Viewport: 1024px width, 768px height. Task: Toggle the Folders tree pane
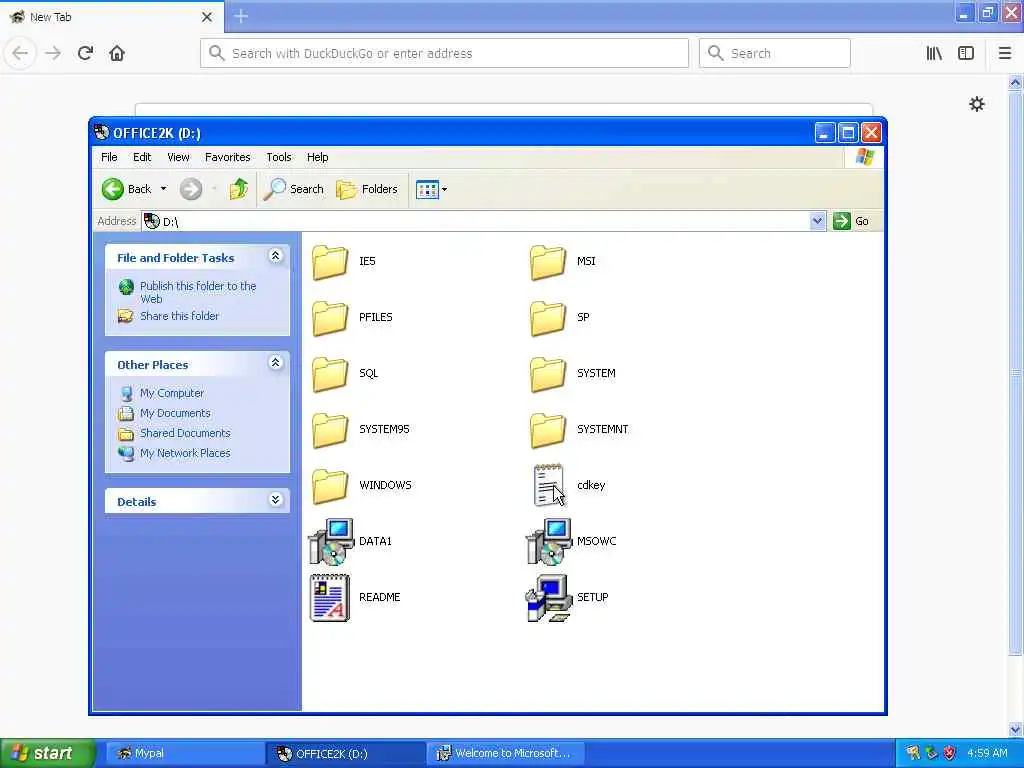(367, 189)
